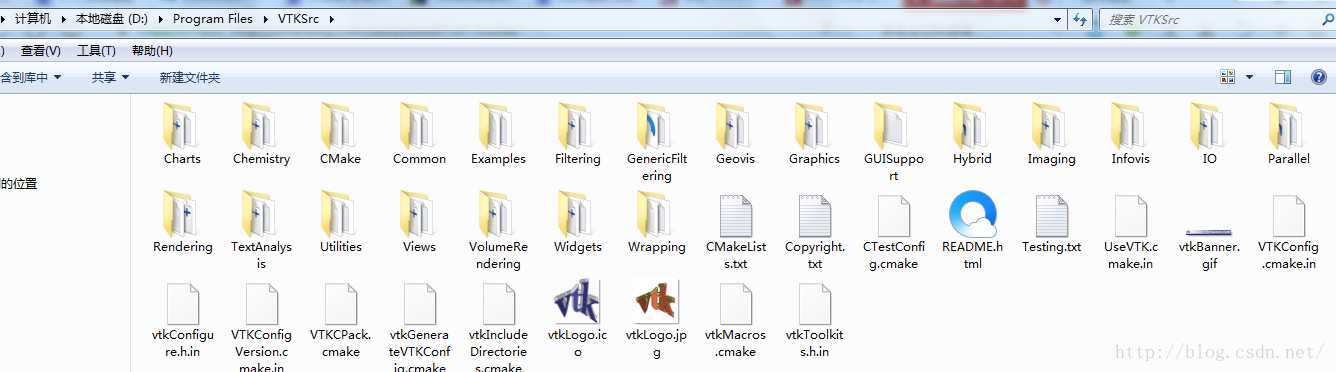Screen dimensions: 1336x372
Task: Toggle the preview pane button
Action: pos(1283,77)
